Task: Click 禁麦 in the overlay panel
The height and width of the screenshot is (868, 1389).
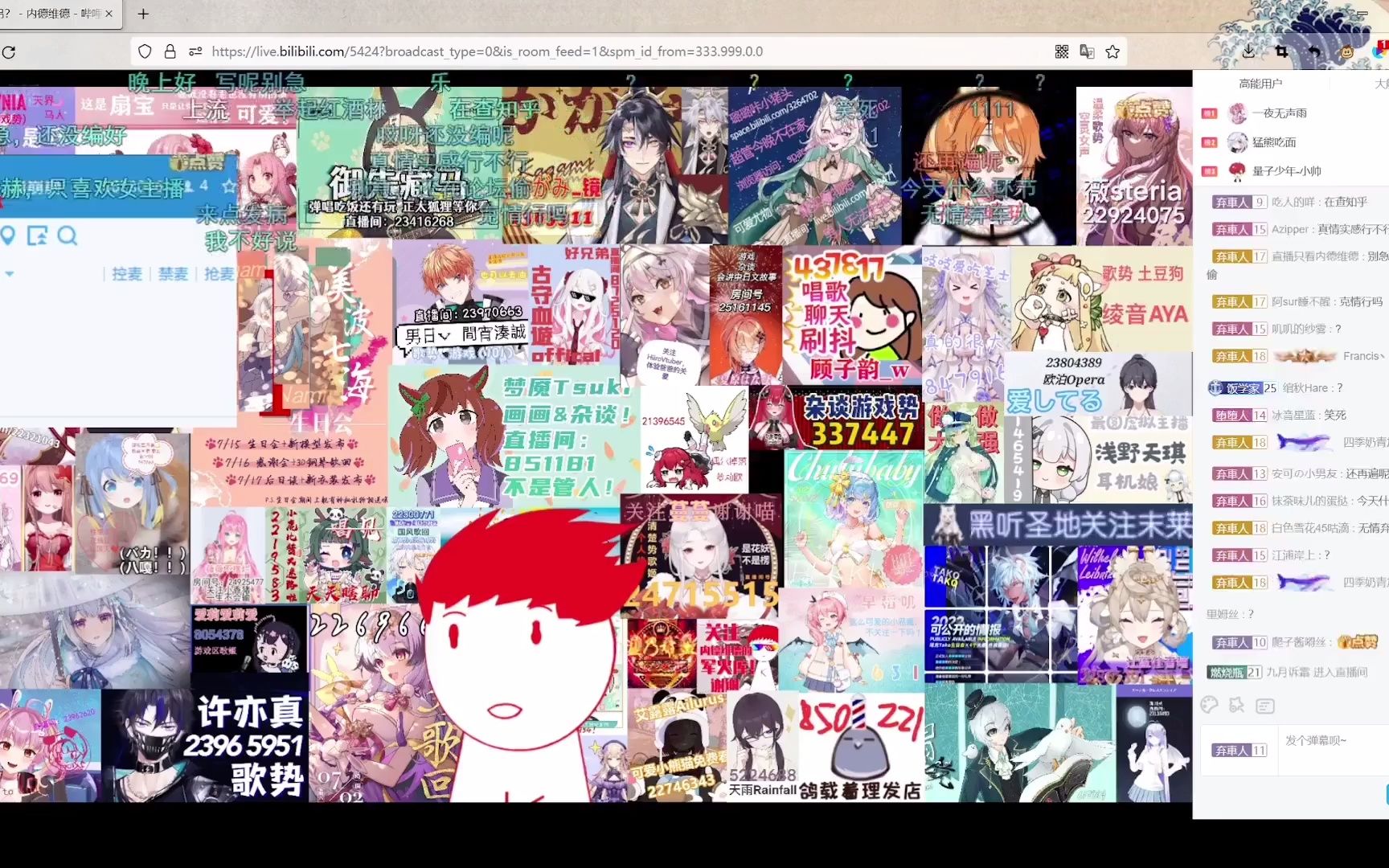Action: (x=173, y=274)
